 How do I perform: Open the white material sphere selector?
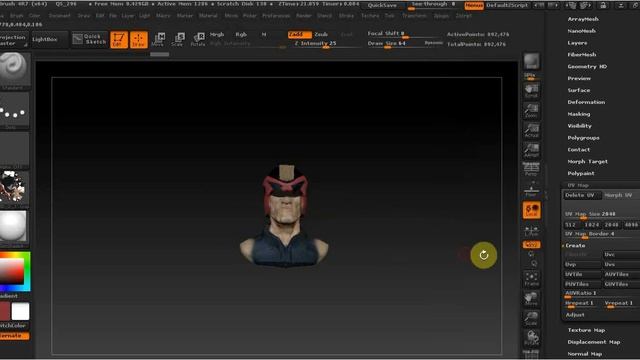pos(14,227)
